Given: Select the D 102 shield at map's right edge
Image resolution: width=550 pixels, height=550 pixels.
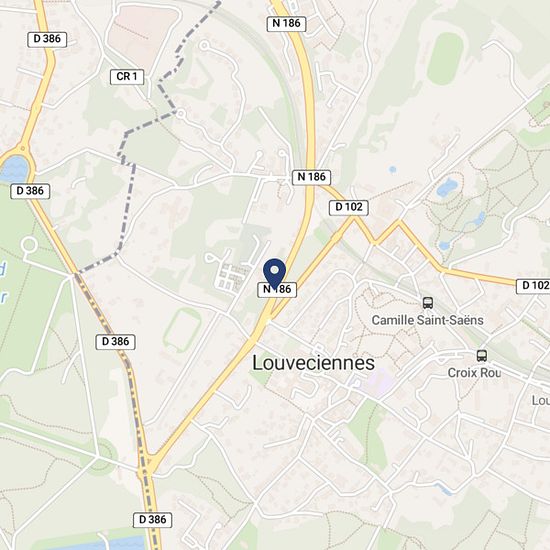Looking at the screenshot, I should coord(533,286).
